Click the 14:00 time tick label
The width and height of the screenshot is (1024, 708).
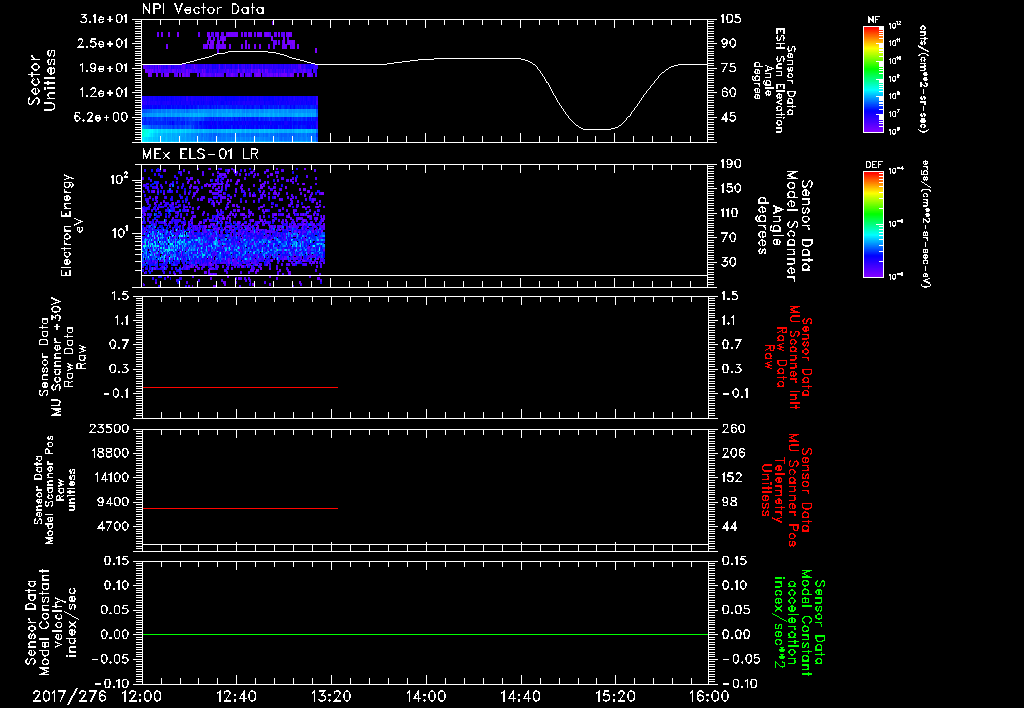pos(425,696)
